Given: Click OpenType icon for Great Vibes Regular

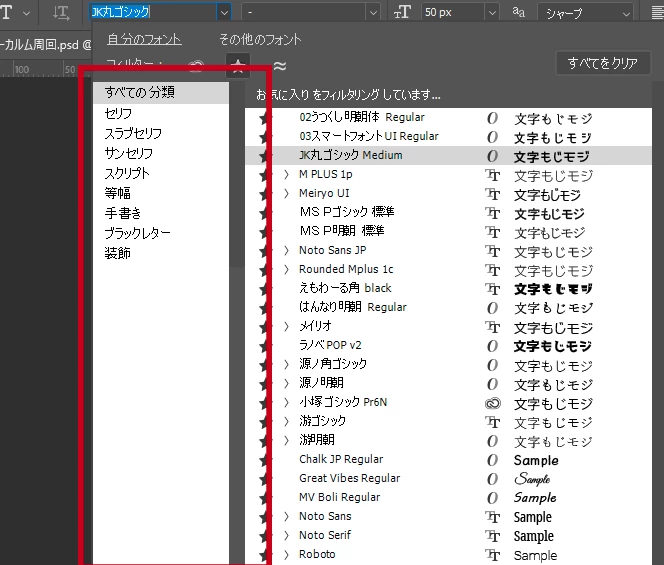Looking at the screenshot, I should (x=492, y=479).
